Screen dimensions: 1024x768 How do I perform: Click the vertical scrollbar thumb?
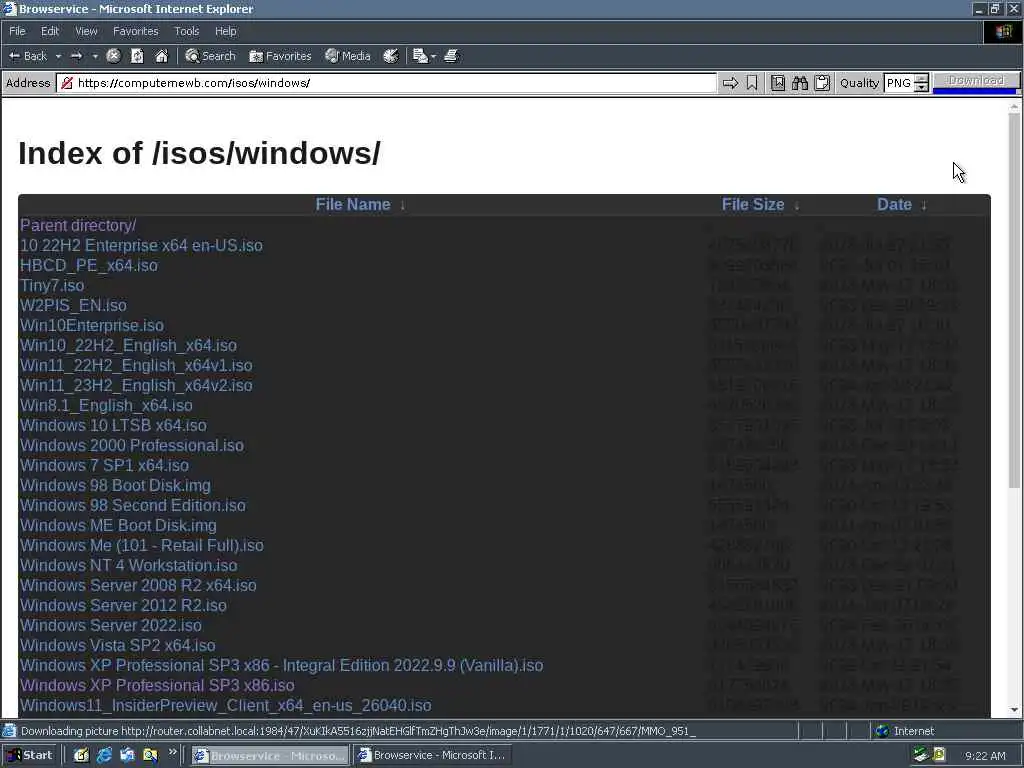[1014, 300]
